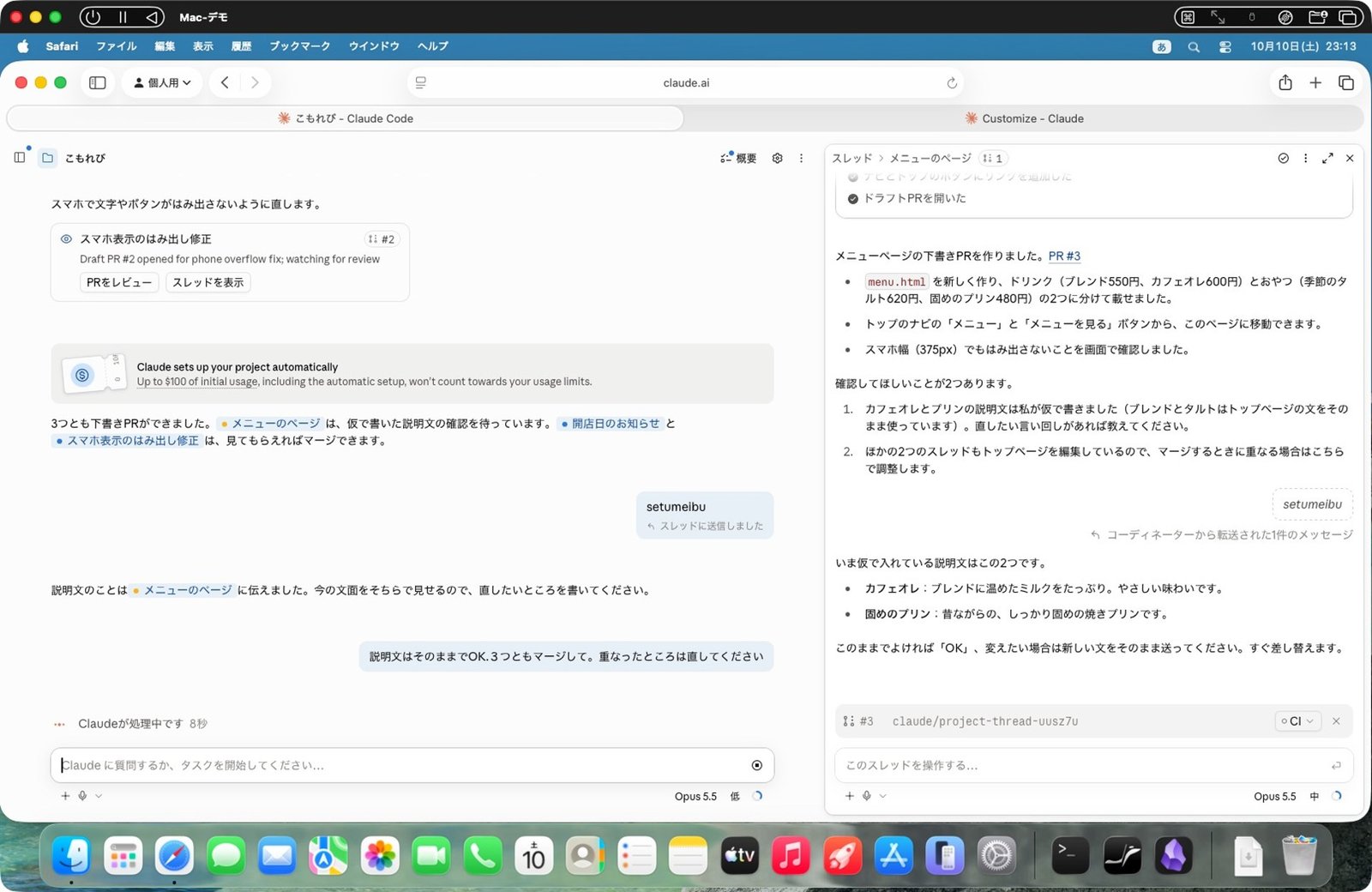Expand the chevron beside thread microphone

(x=883, y=796)
